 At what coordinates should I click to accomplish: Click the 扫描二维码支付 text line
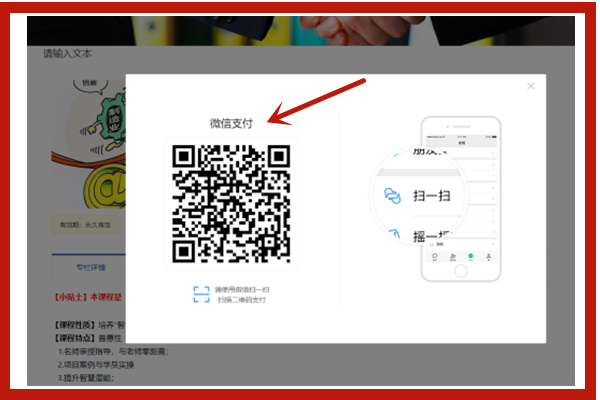[x=242, y=300]
